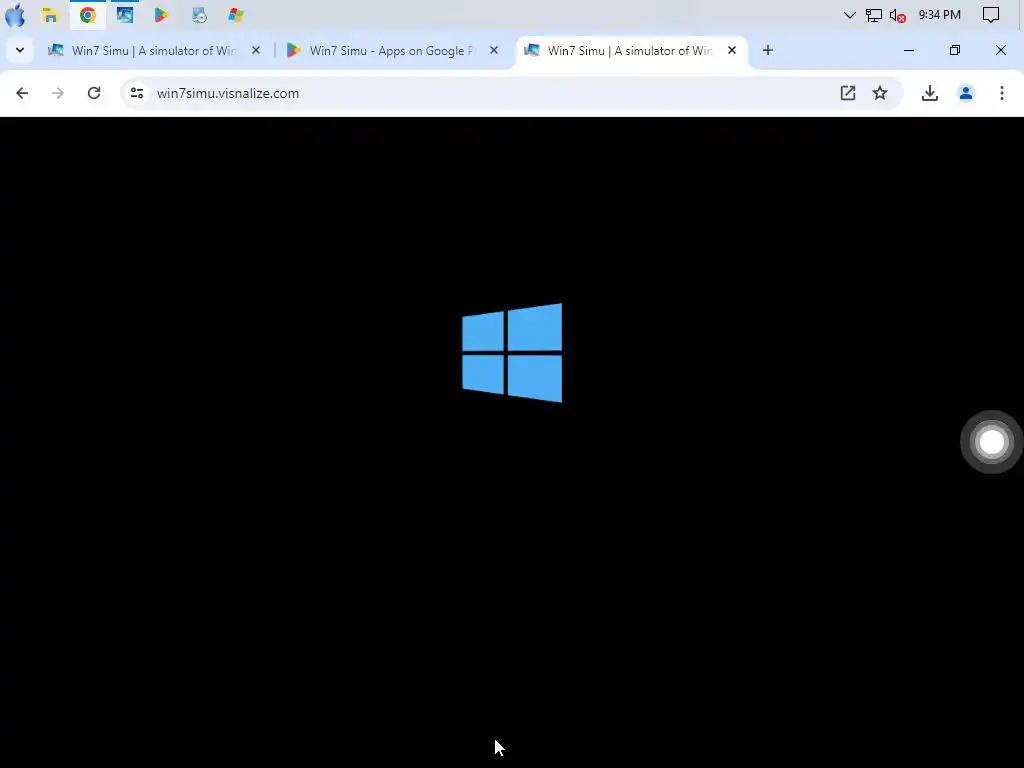
Task: Close the active Win7 Simu tab
Action: [732, 50]
